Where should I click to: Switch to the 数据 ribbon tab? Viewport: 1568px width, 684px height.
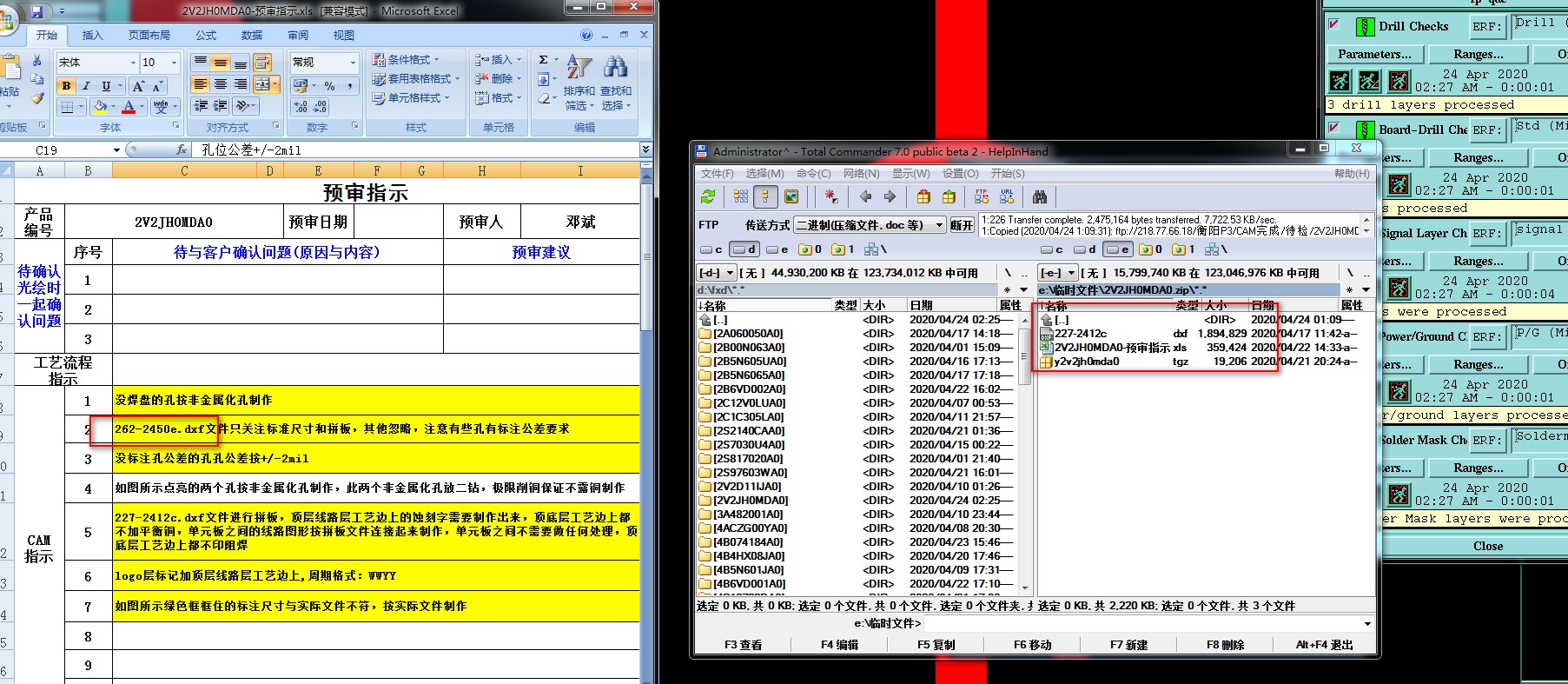(252, 36)
